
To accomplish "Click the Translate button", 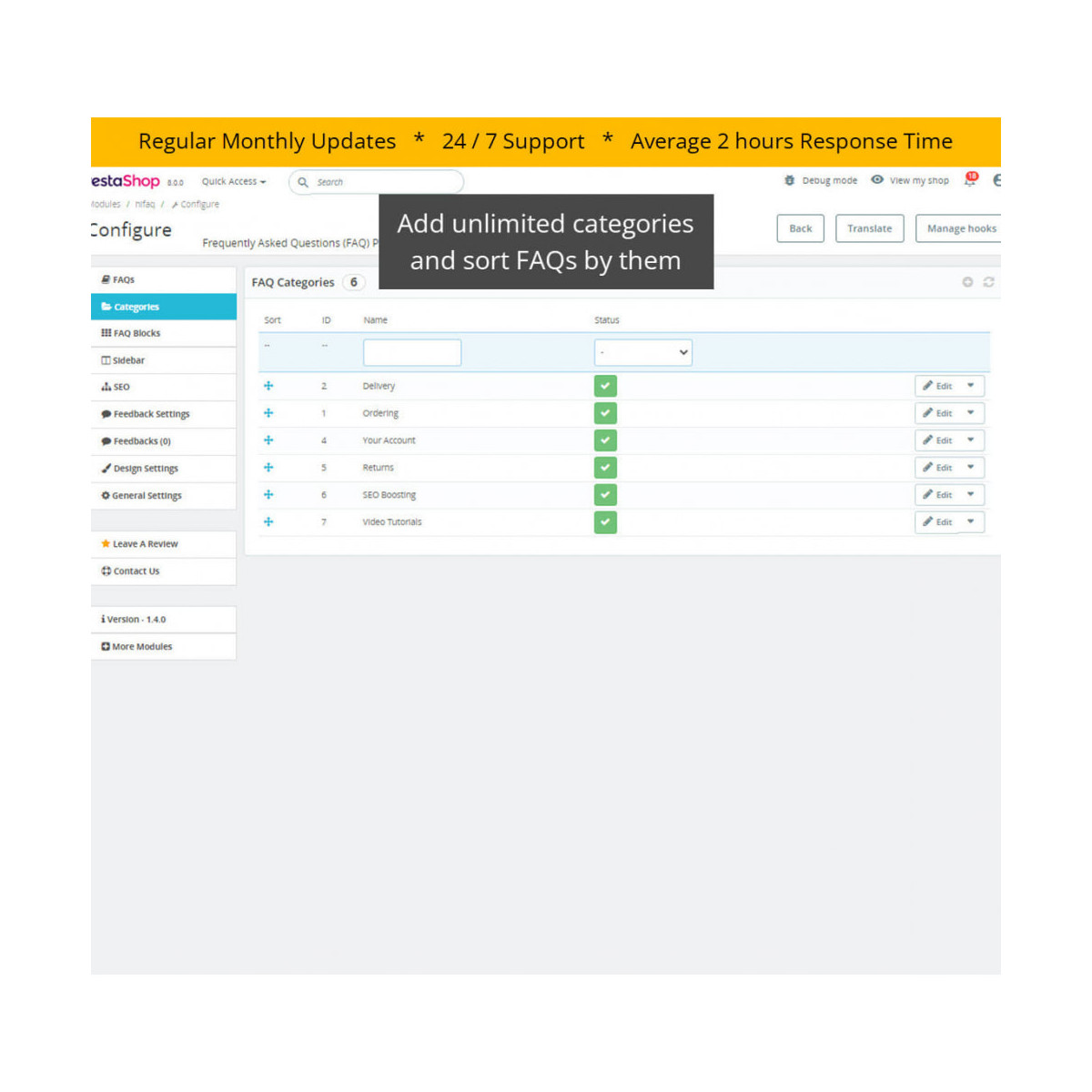I will click(869, 228).
